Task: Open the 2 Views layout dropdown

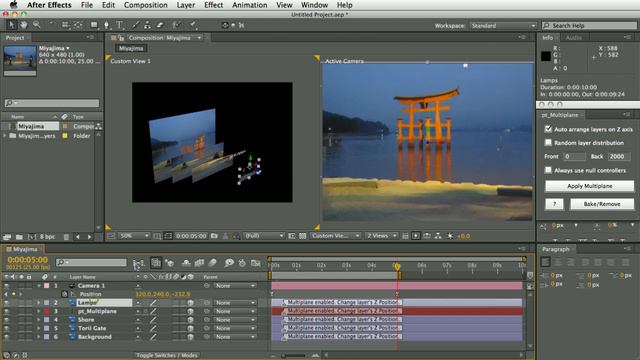Action: tap(381, 236)
